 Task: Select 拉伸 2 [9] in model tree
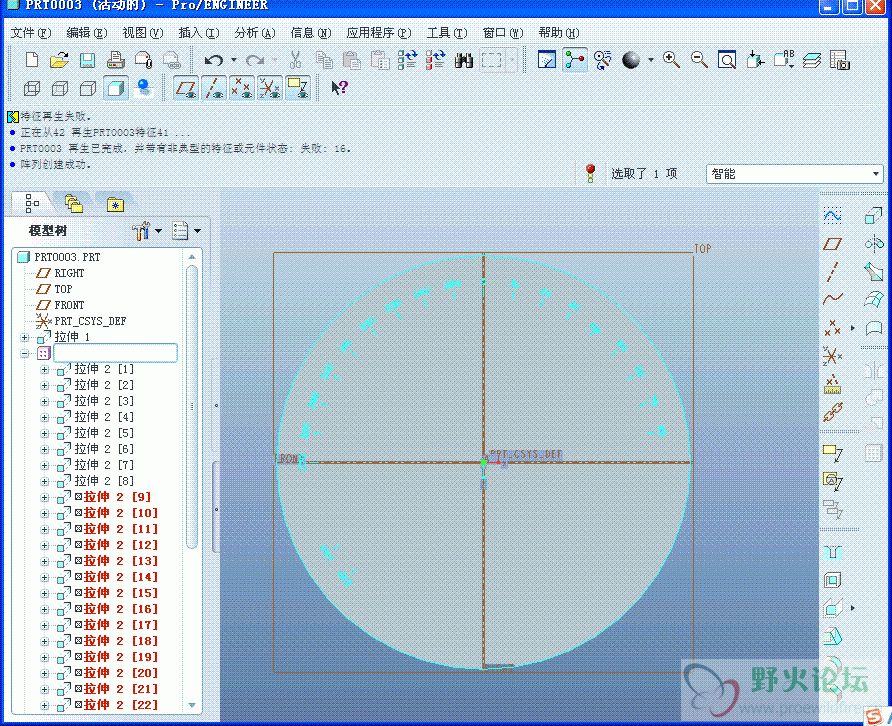tap(117, 497)
